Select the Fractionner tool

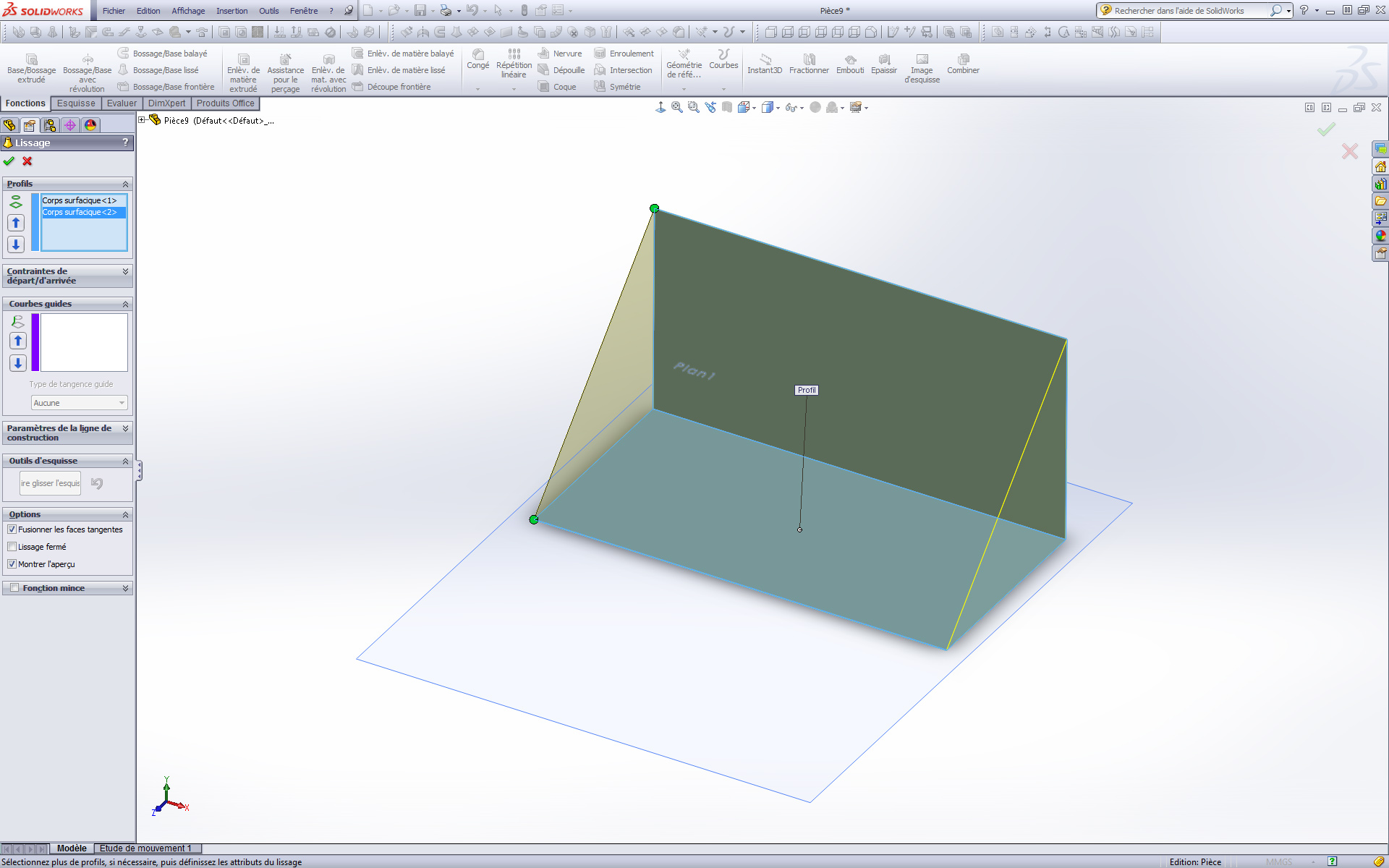tap(809, 64)
